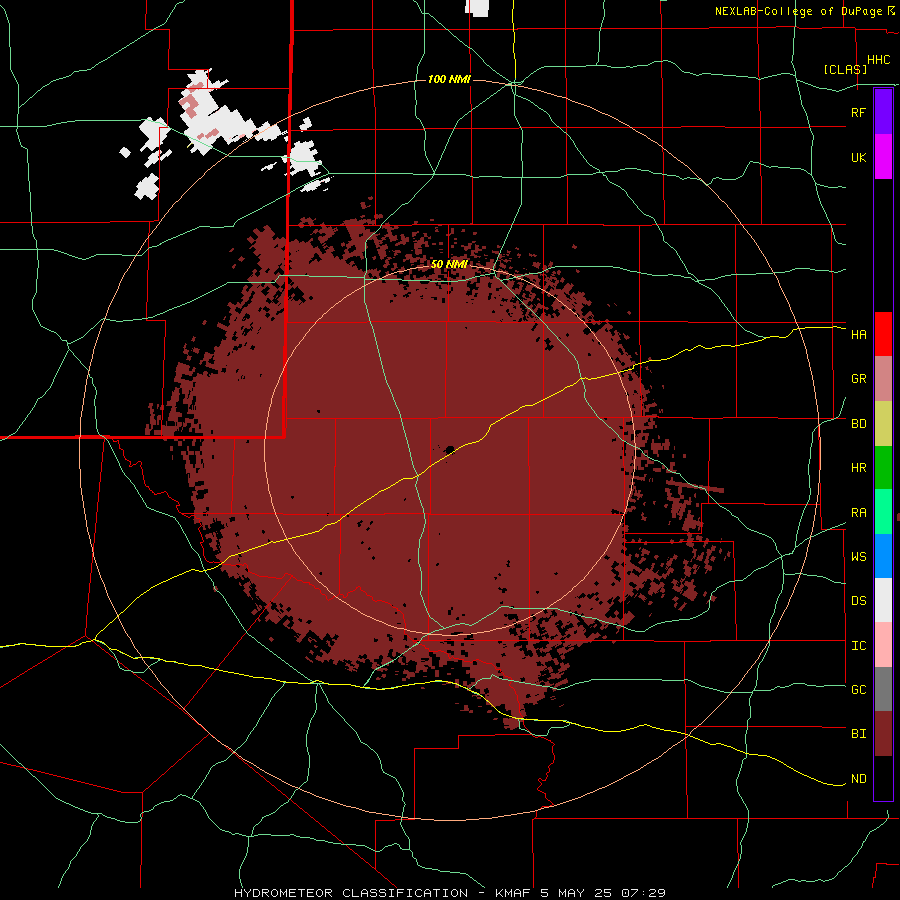Click the ND black legend swatch
Viewport: 900px width, 900px height.
(x=883, y=778)
